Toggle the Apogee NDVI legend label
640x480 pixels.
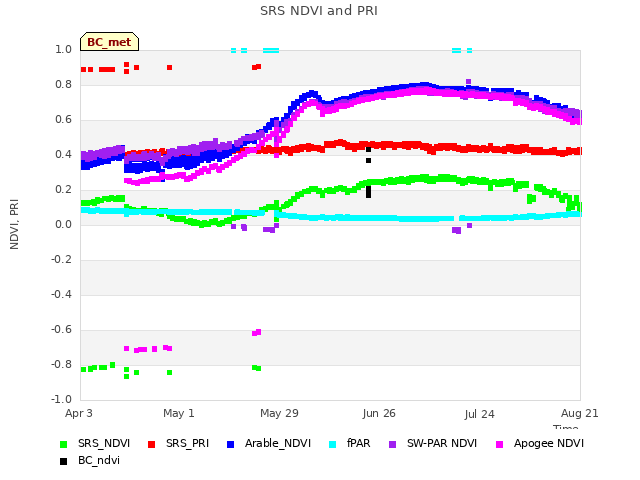pyautogui.click(x=549, y=444)
